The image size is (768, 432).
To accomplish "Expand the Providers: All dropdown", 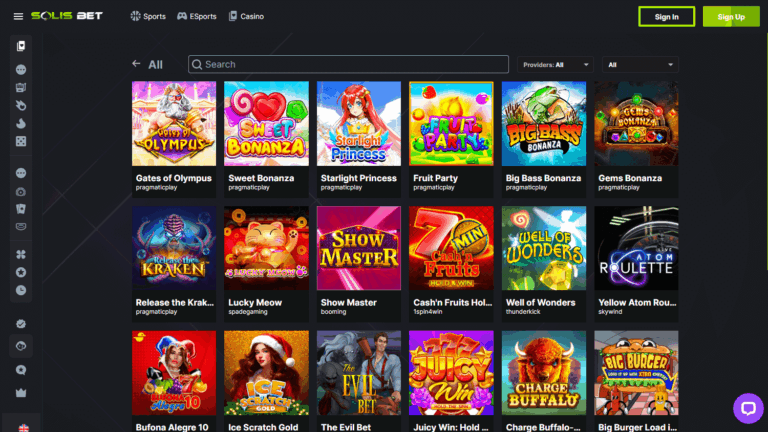I will click(x=555, y=65).
